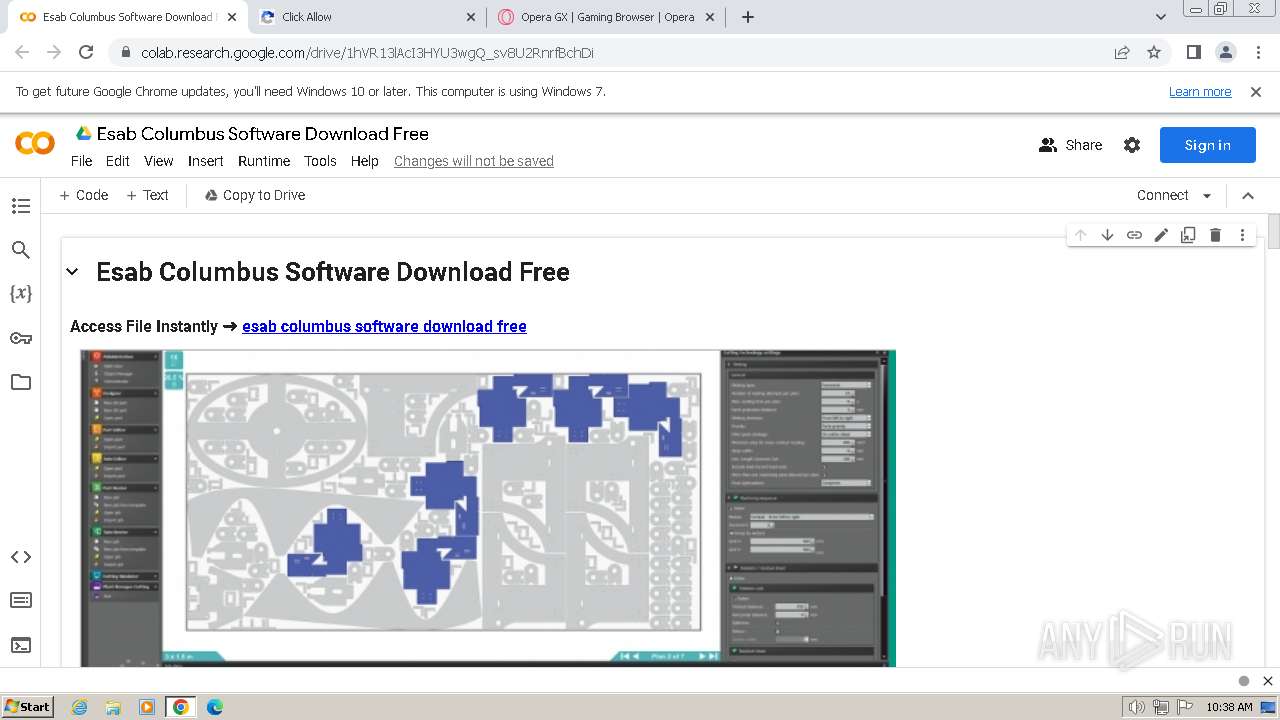Click the software screenshot image
The width and height of the screenshot is (1280, 720).
tap(488, 508)
